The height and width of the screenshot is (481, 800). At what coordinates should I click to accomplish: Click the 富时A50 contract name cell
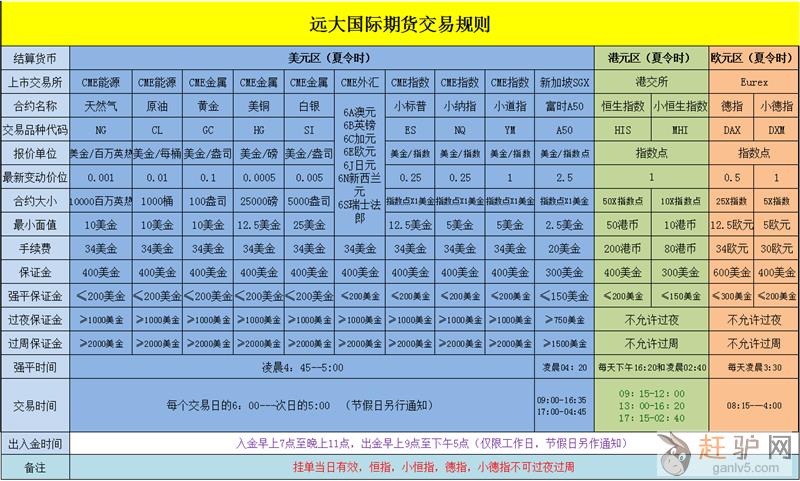point(565,105)
